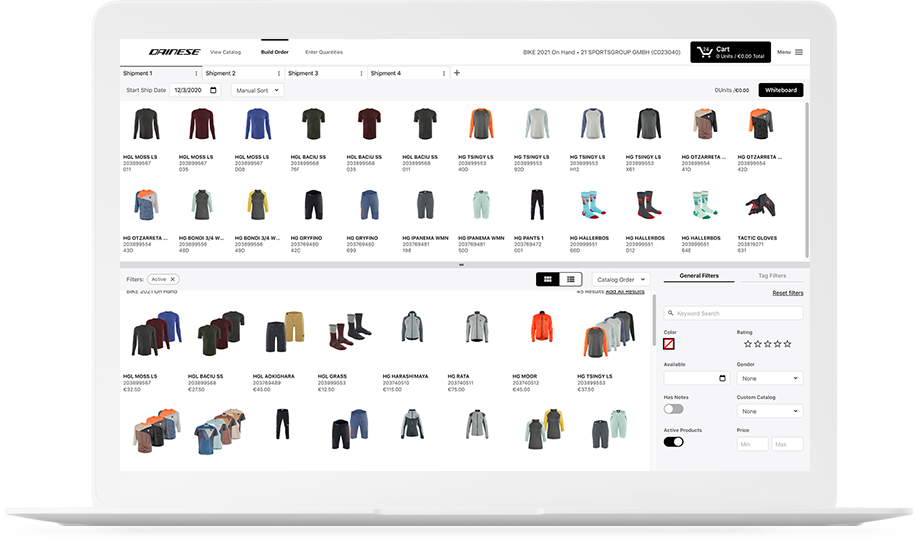Screen dimensions: 917x538
Task: Open HG MOOR orange jacket in catalog
Action: point(541,326)
